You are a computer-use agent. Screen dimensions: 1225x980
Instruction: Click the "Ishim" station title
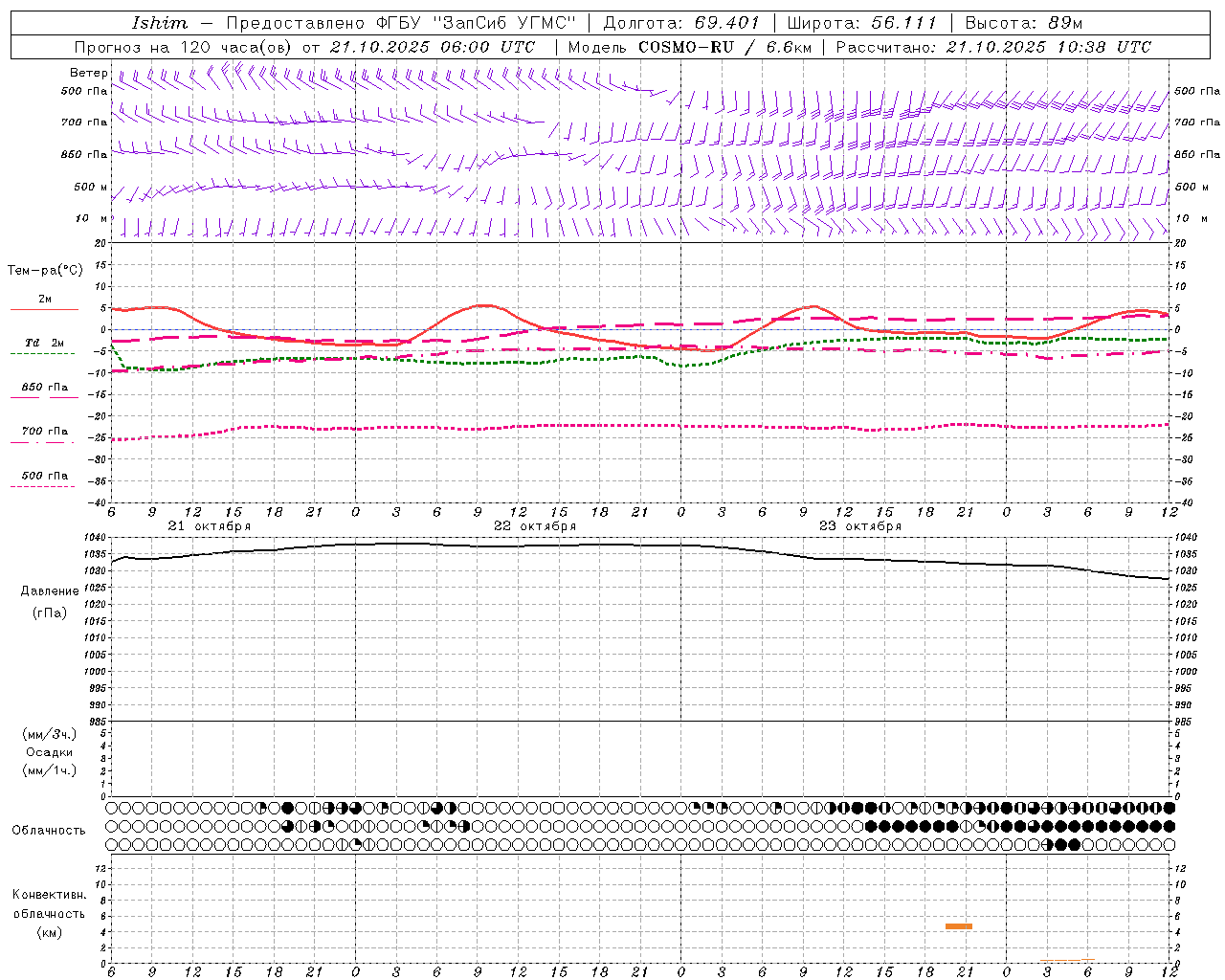[160, 23]
